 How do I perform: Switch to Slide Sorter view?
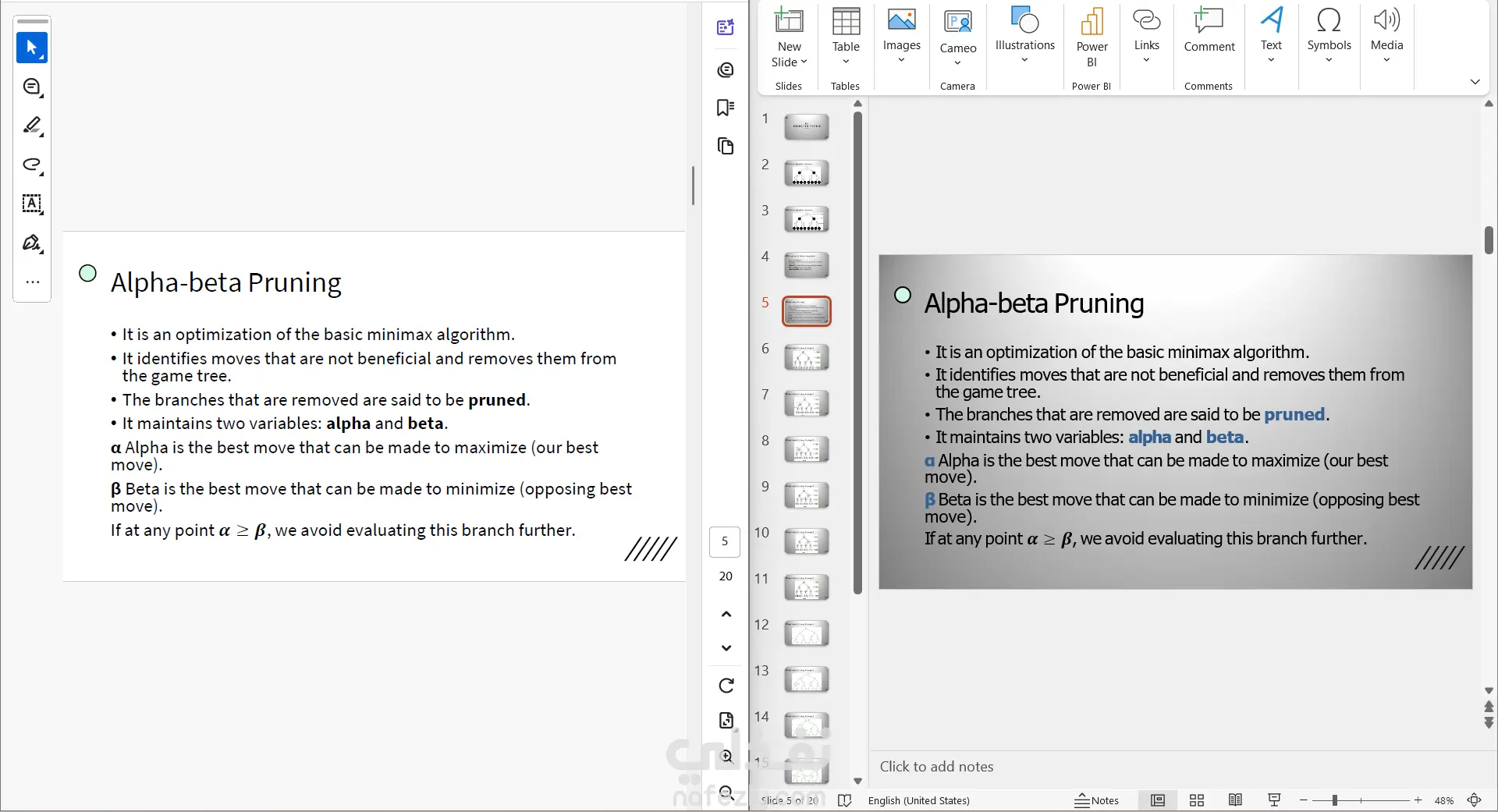tap(1197, 800)
